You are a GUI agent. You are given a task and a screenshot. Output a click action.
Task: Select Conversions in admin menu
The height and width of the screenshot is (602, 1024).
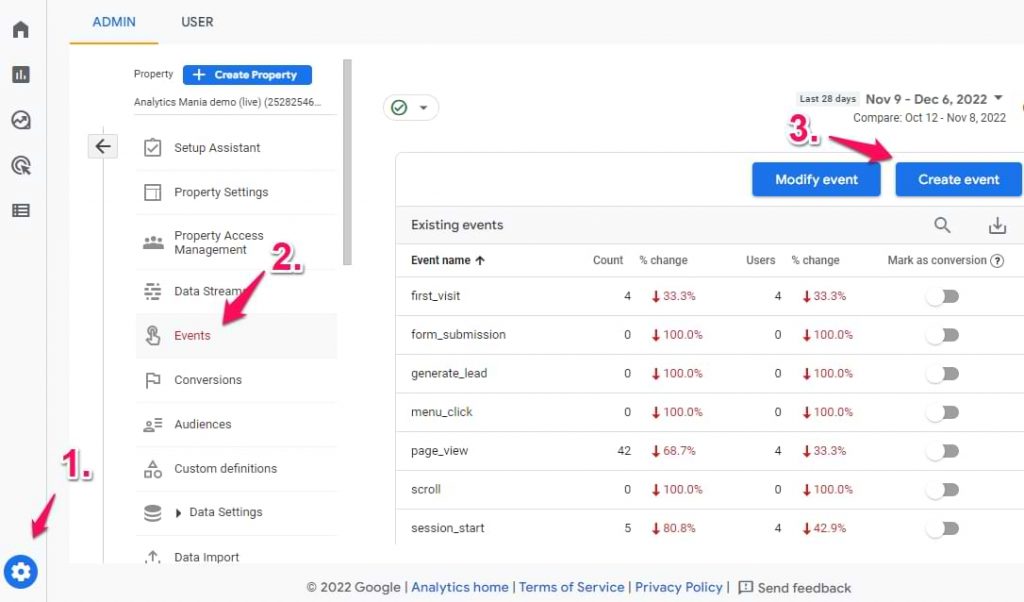click(x=208, y=380)
